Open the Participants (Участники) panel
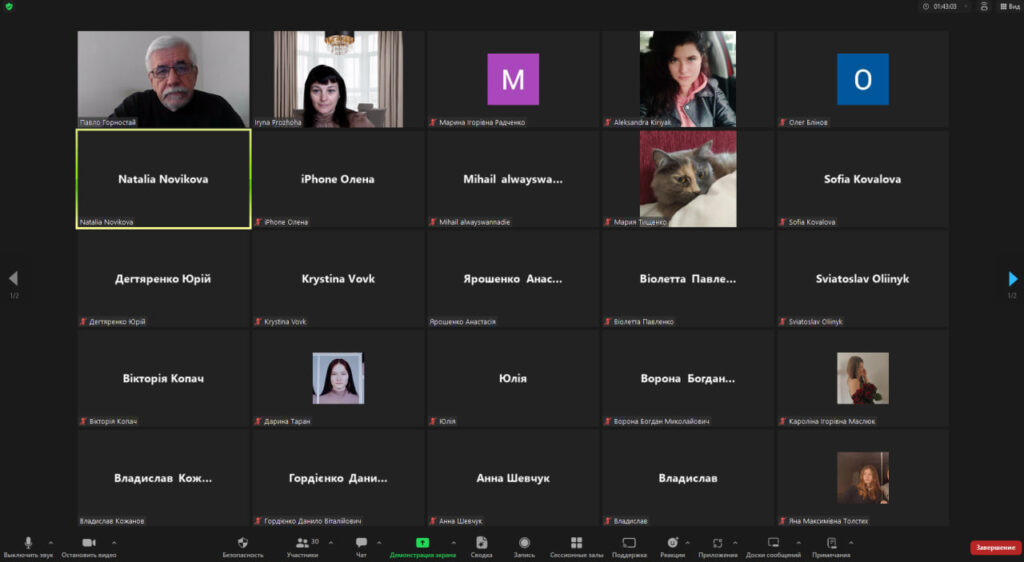 pos(302,543)
